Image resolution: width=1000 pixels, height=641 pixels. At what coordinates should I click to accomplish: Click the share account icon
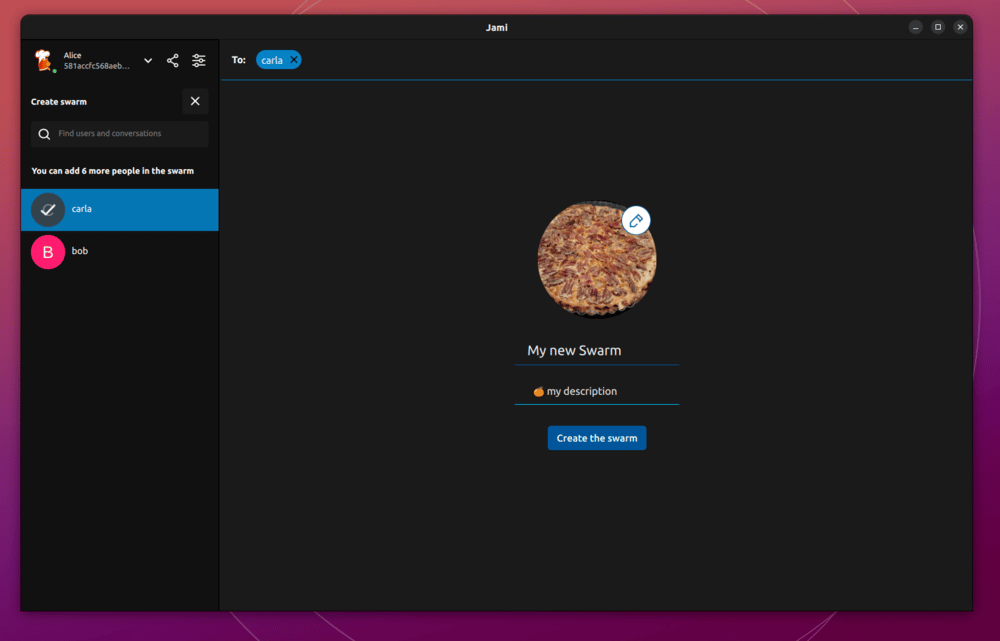172,61
